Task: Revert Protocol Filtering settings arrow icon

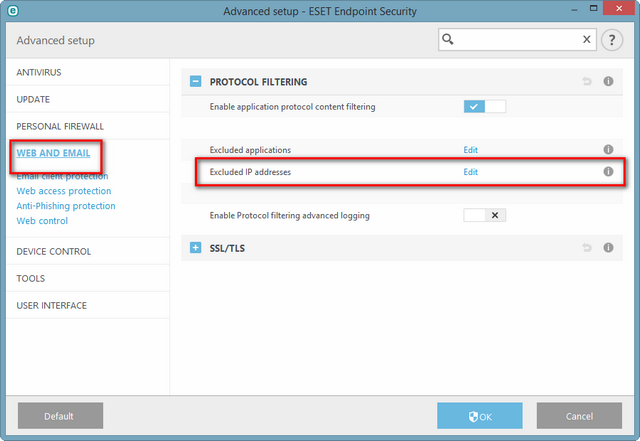Action: coord(587,81)
